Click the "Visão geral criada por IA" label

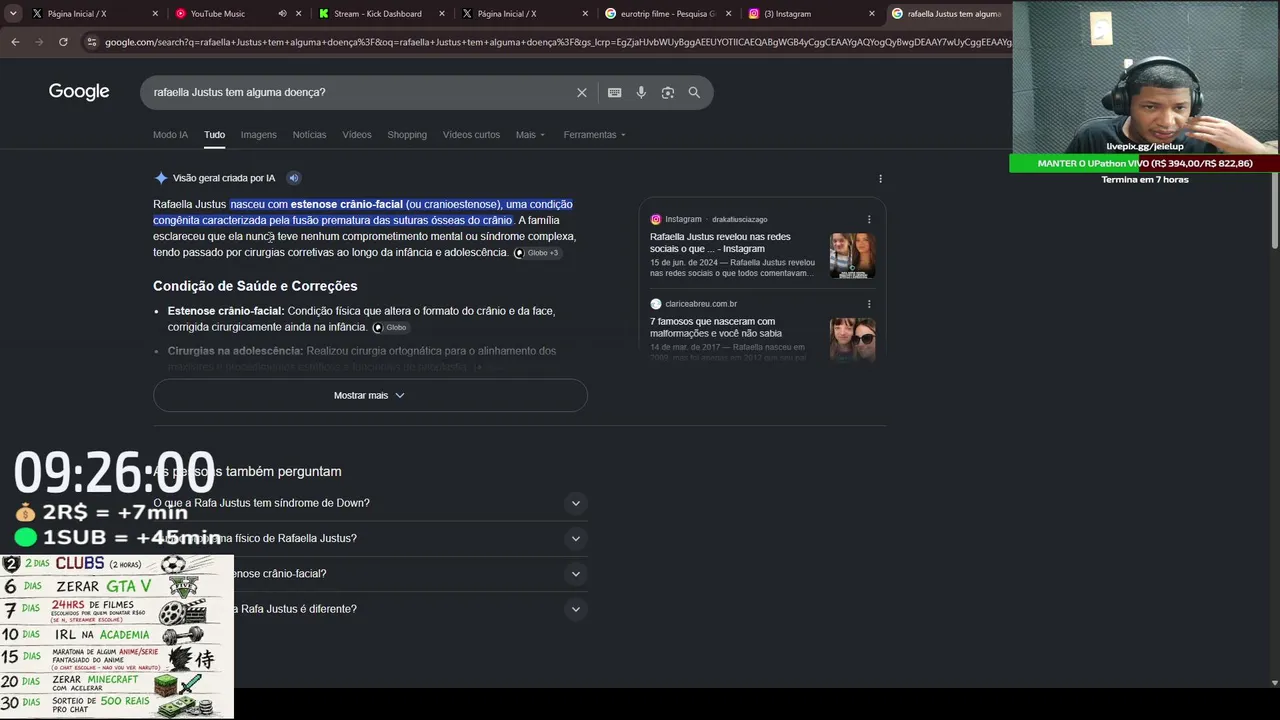click(224, 178)
